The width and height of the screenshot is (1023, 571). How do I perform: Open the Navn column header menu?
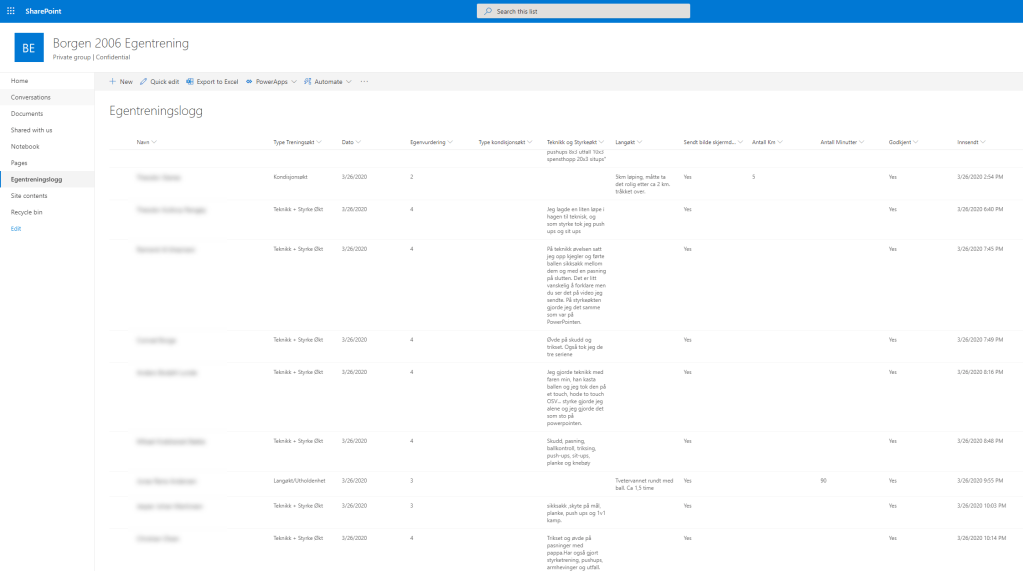(x=143, y=142)
